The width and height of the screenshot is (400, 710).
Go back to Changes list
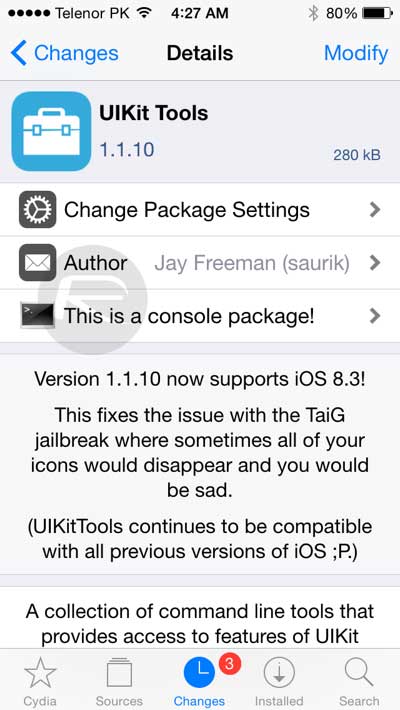(64, 53)
